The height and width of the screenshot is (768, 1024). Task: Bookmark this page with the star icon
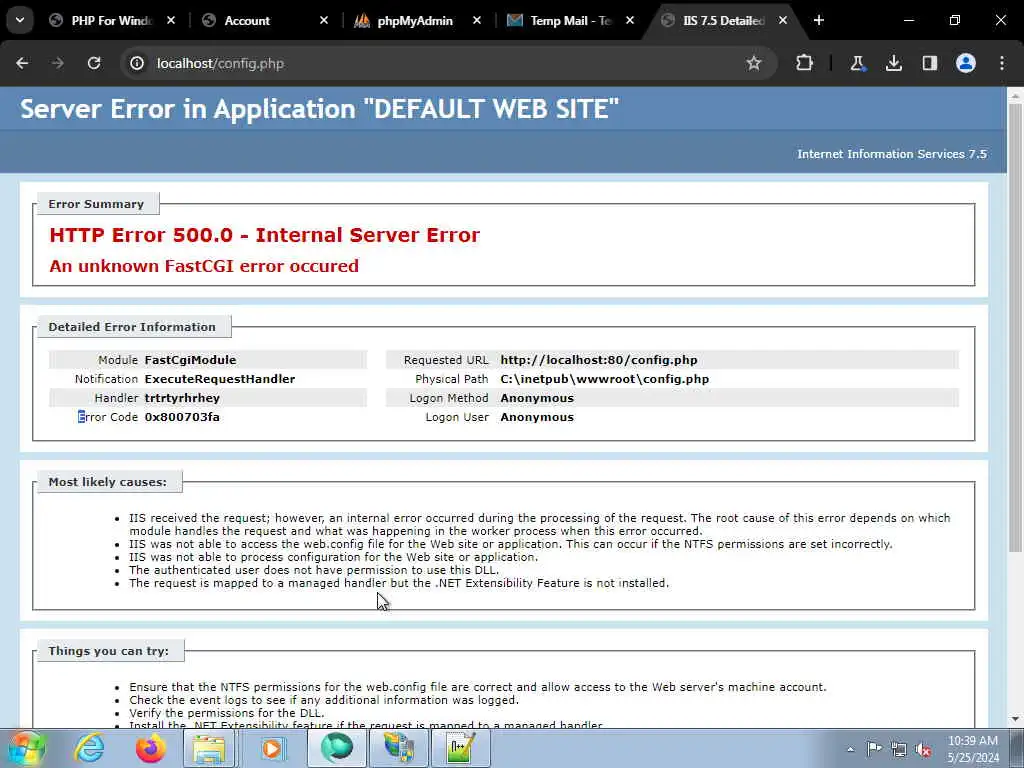click(x=754, y=63)
